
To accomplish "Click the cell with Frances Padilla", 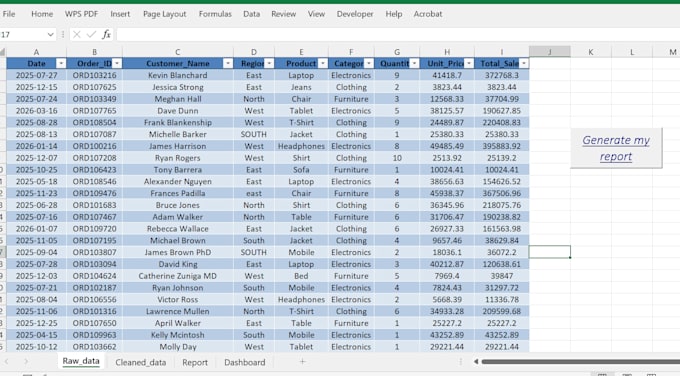I will point(177,193).
